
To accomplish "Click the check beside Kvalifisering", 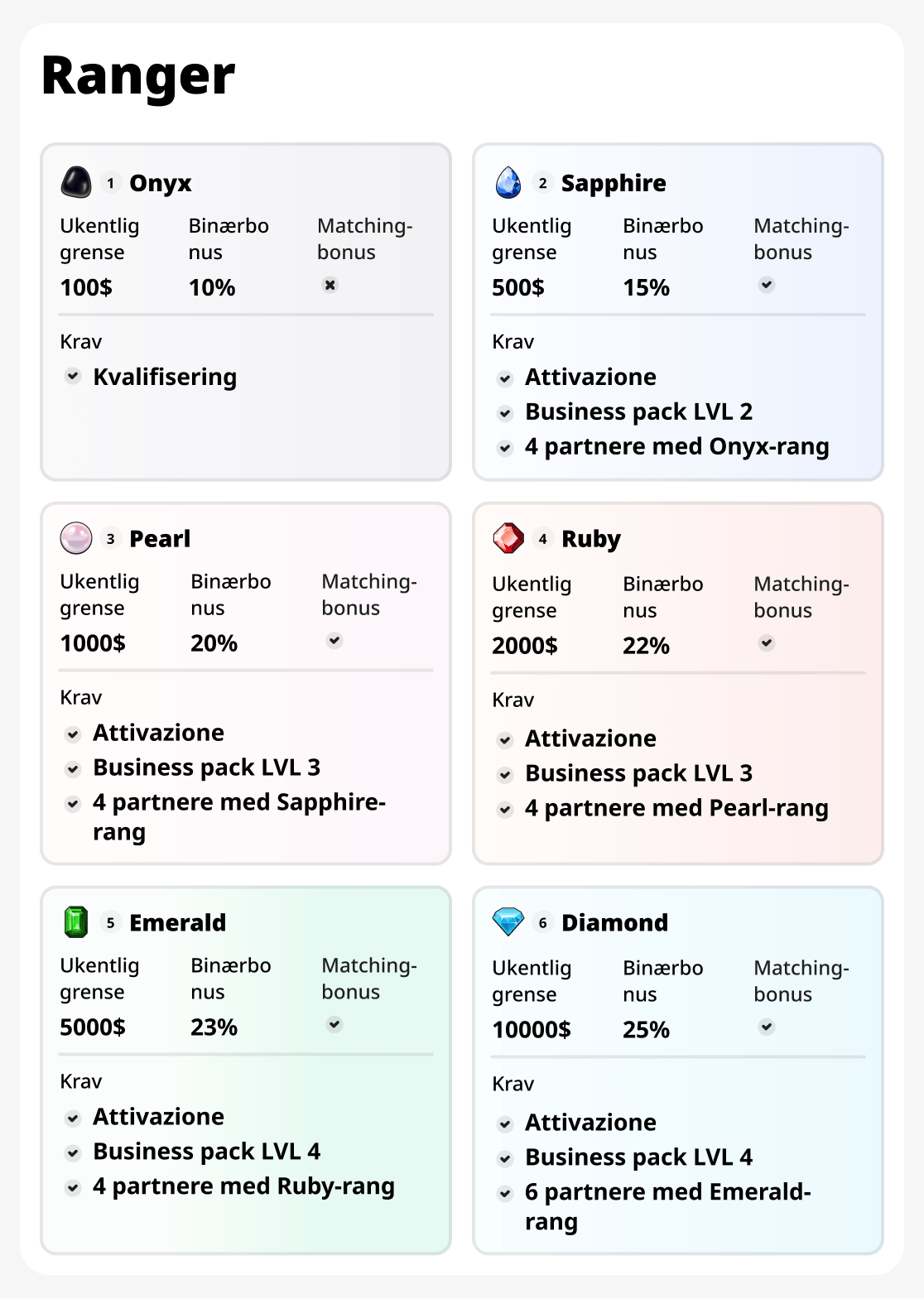I will (74, 377).
